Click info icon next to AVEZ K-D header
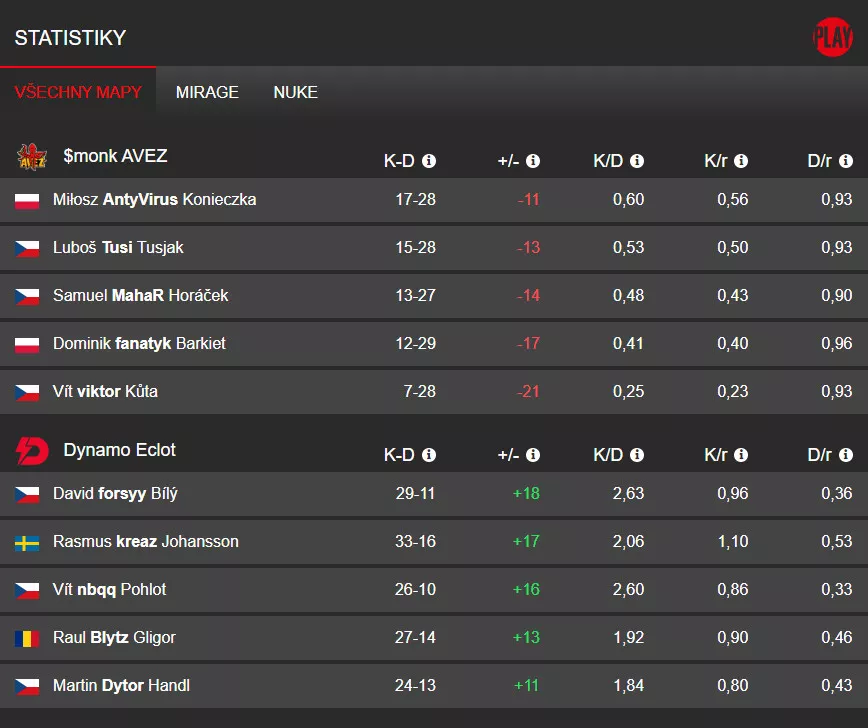868x728 pixels. 429,161
